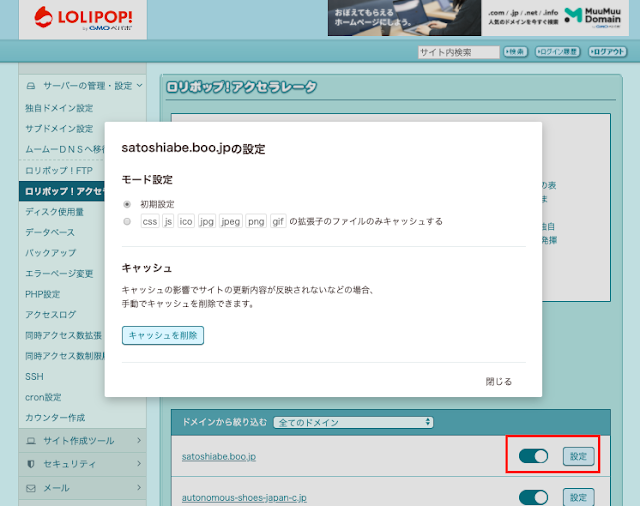Toggle accelerator switch for autonomous-shoes-japan-c.jp
Viewport: 640px width, 506px height.
coord(534,497)
